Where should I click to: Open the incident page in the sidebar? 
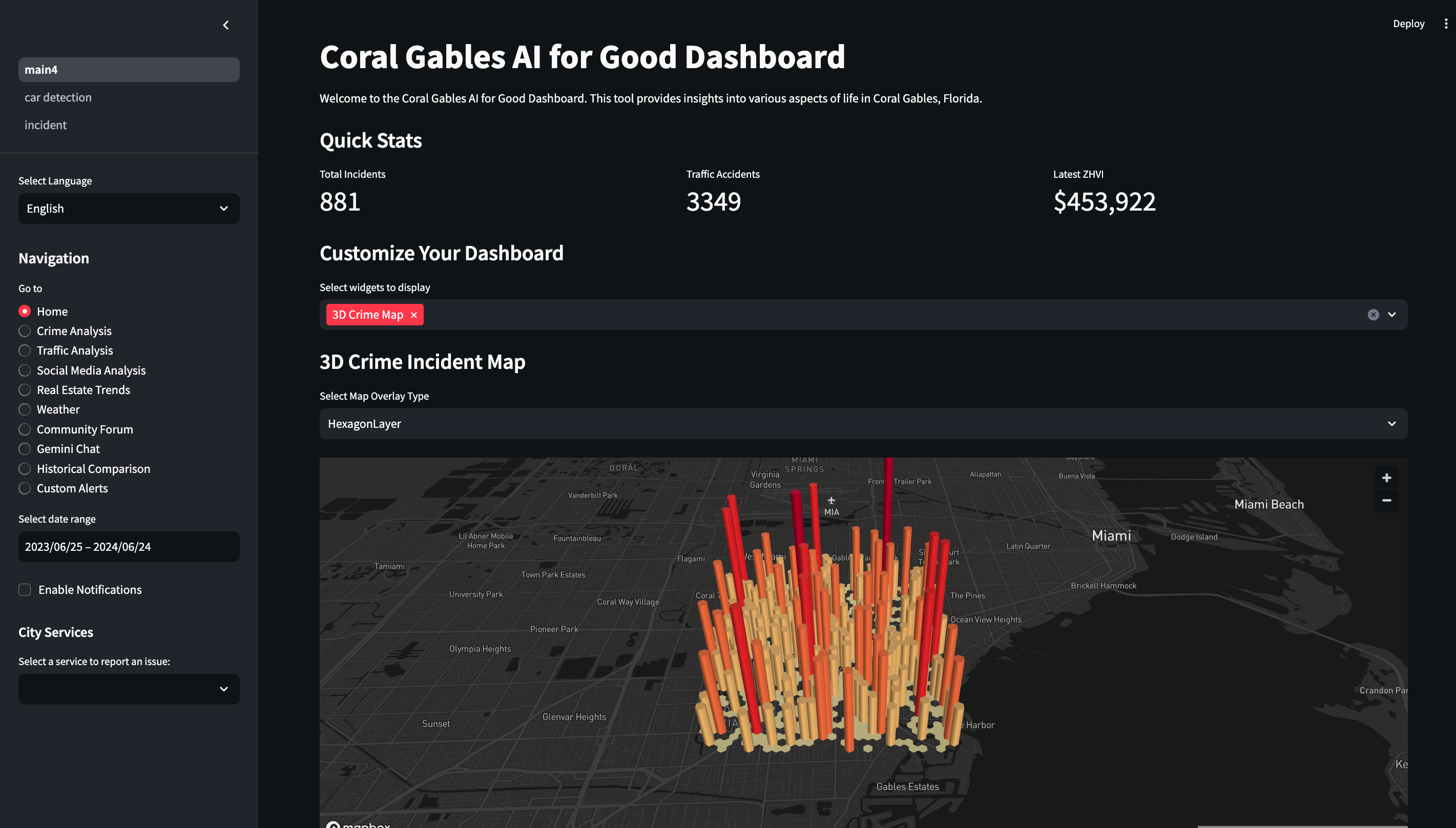(46, 125)
